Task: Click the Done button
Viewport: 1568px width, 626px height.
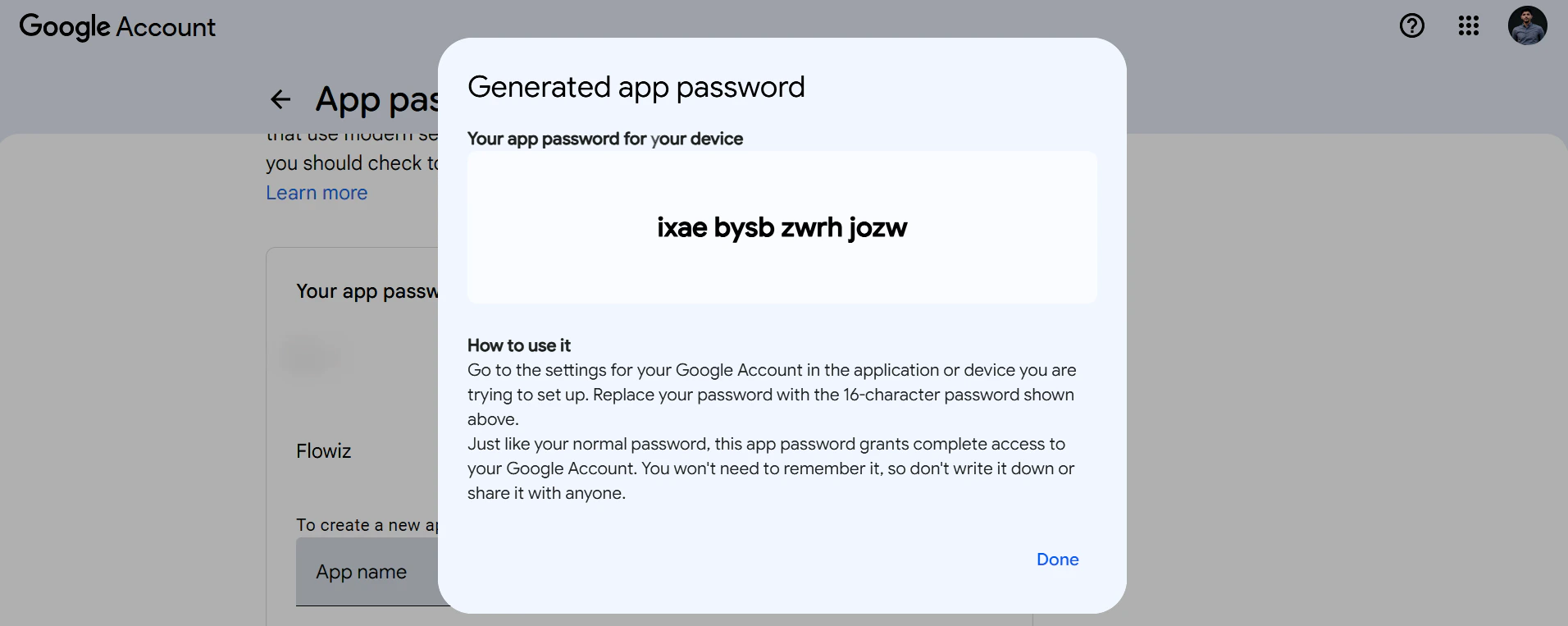Action: pos(1057,560)
